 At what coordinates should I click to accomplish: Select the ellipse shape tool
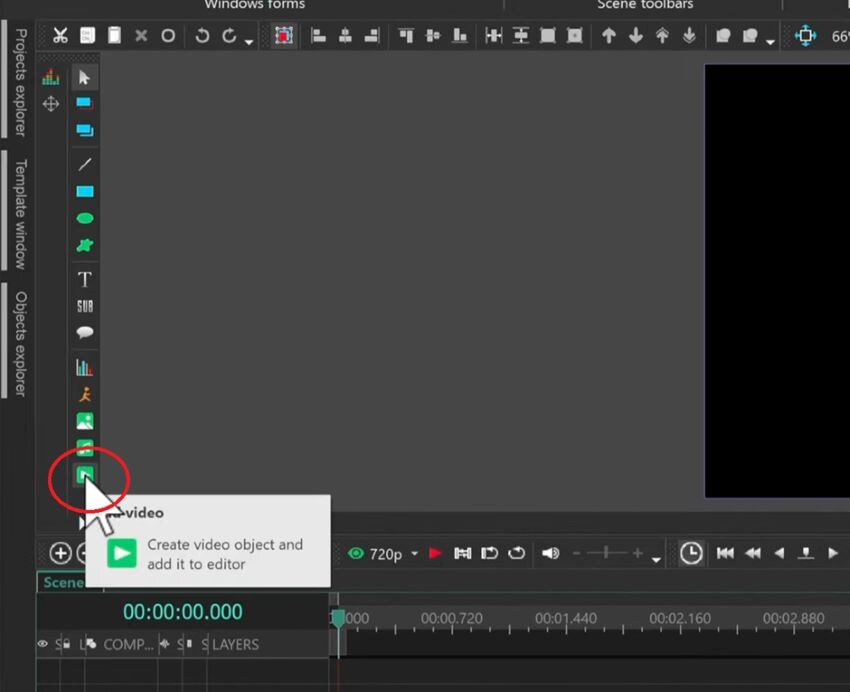click(x=85, y=218)
